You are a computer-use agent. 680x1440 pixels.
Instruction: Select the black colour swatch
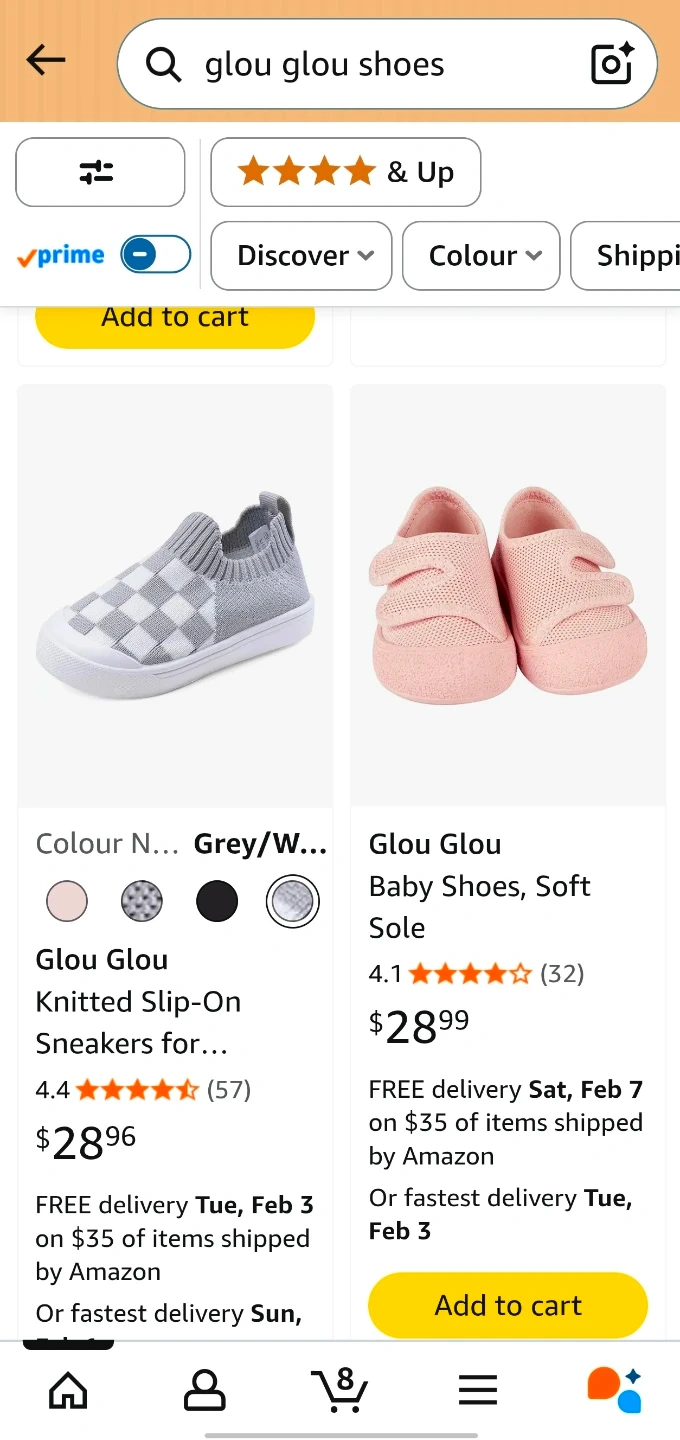pos(217,901)
